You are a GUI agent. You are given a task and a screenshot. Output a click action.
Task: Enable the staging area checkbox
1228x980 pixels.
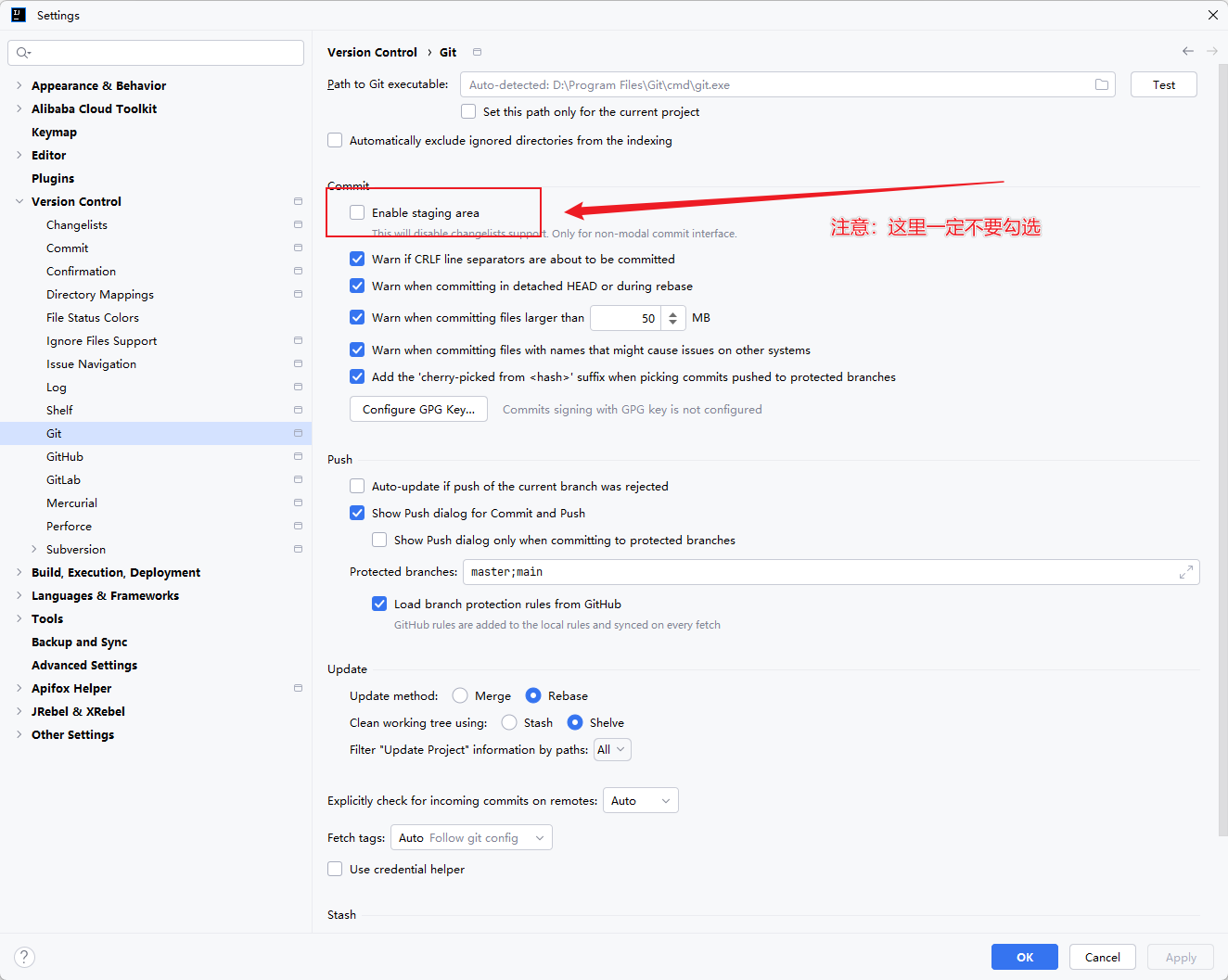tap(357, 212)
